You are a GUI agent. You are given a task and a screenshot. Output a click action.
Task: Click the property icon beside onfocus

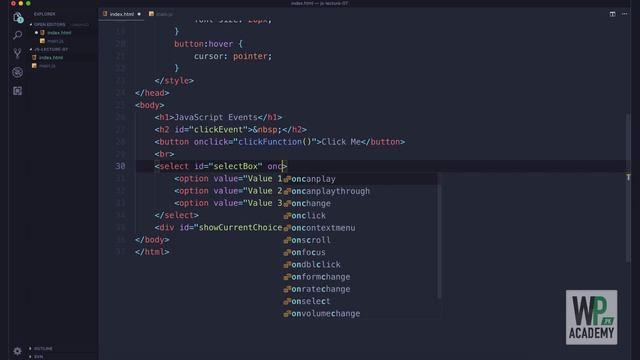[x=287, y=253]
